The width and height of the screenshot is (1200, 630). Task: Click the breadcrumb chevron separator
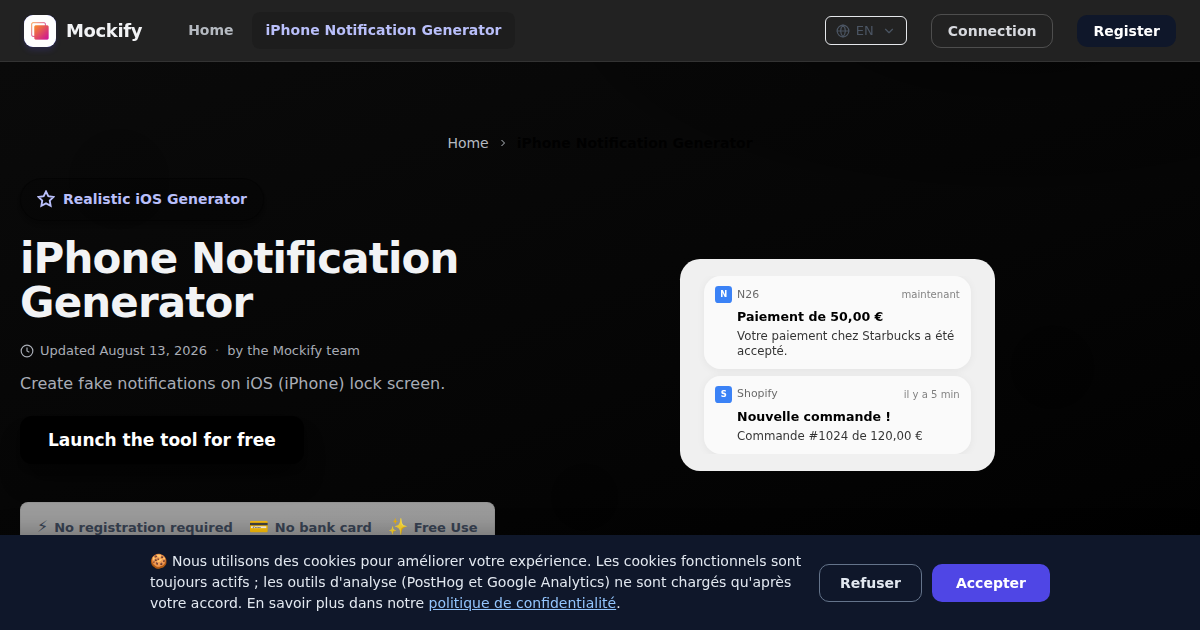pyautogui.click(x=503, y=143)
